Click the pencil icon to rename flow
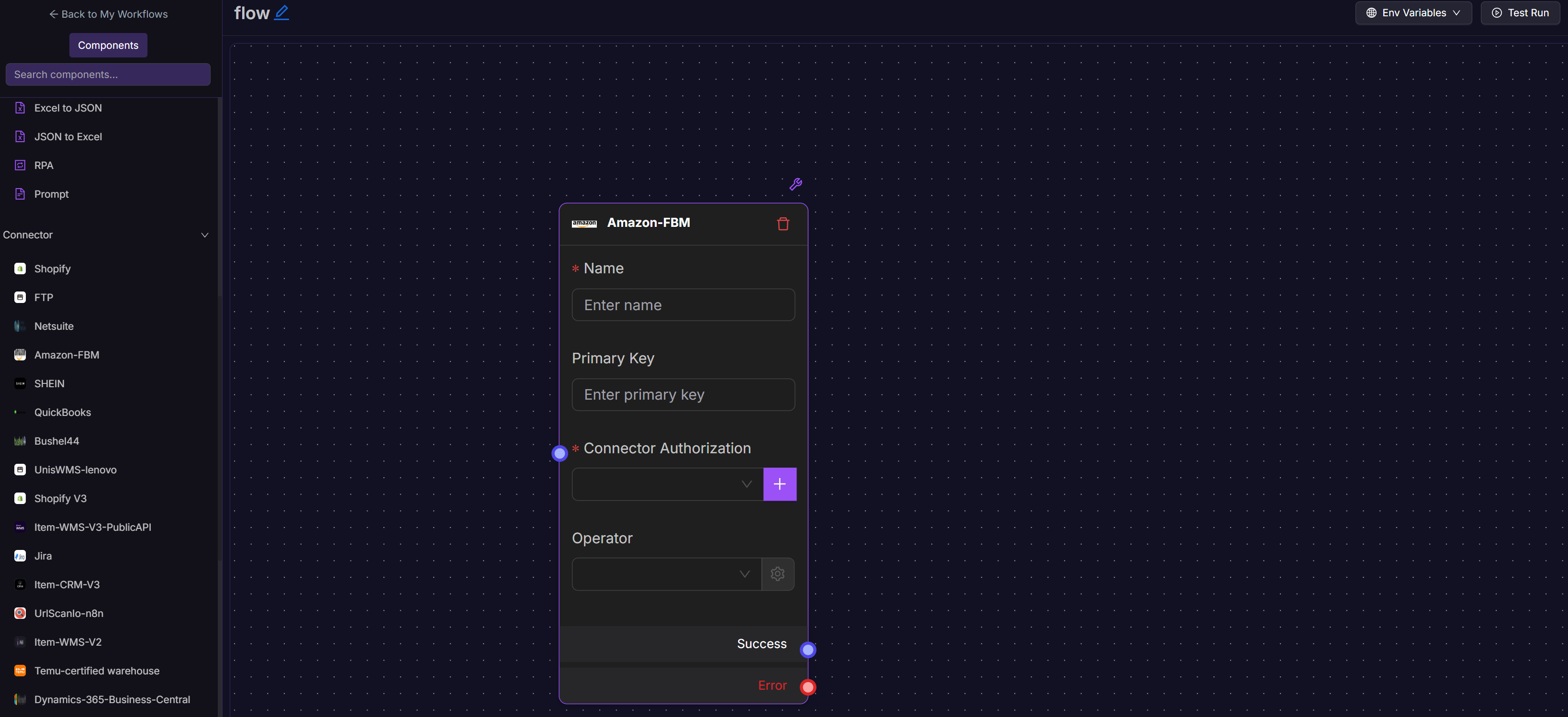 tap(281, 13)
